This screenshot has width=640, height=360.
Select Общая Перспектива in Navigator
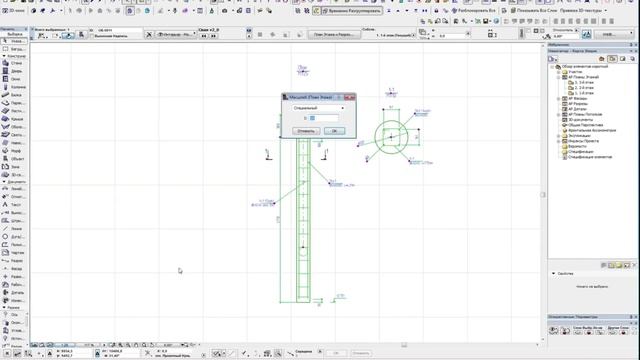coord(582,125)
